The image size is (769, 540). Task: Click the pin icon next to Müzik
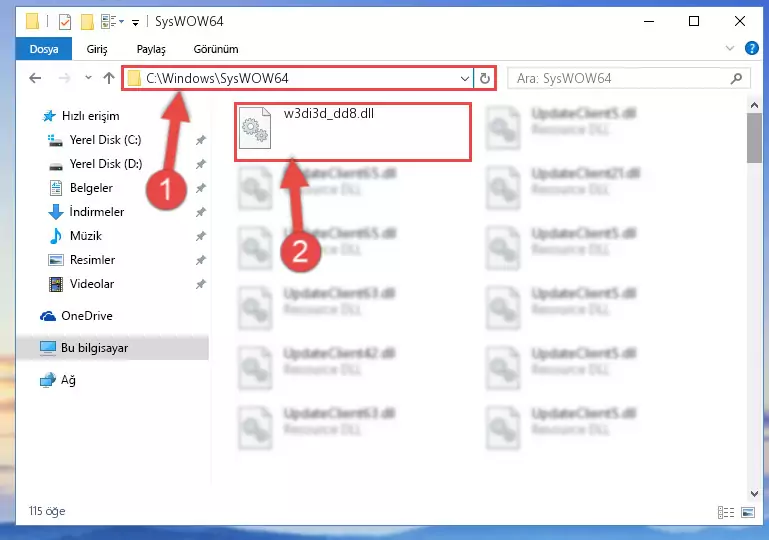click(201, 236)
